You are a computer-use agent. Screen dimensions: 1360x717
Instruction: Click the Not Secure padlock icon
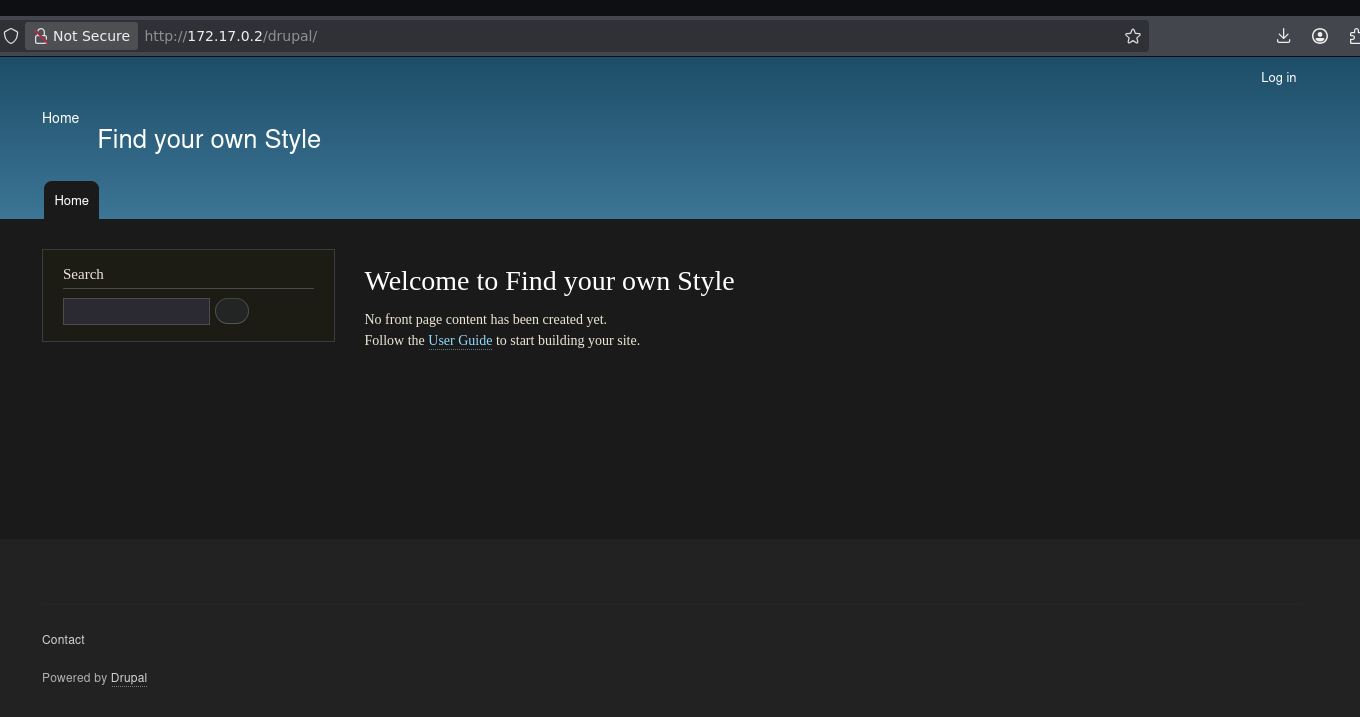[41, 36]
